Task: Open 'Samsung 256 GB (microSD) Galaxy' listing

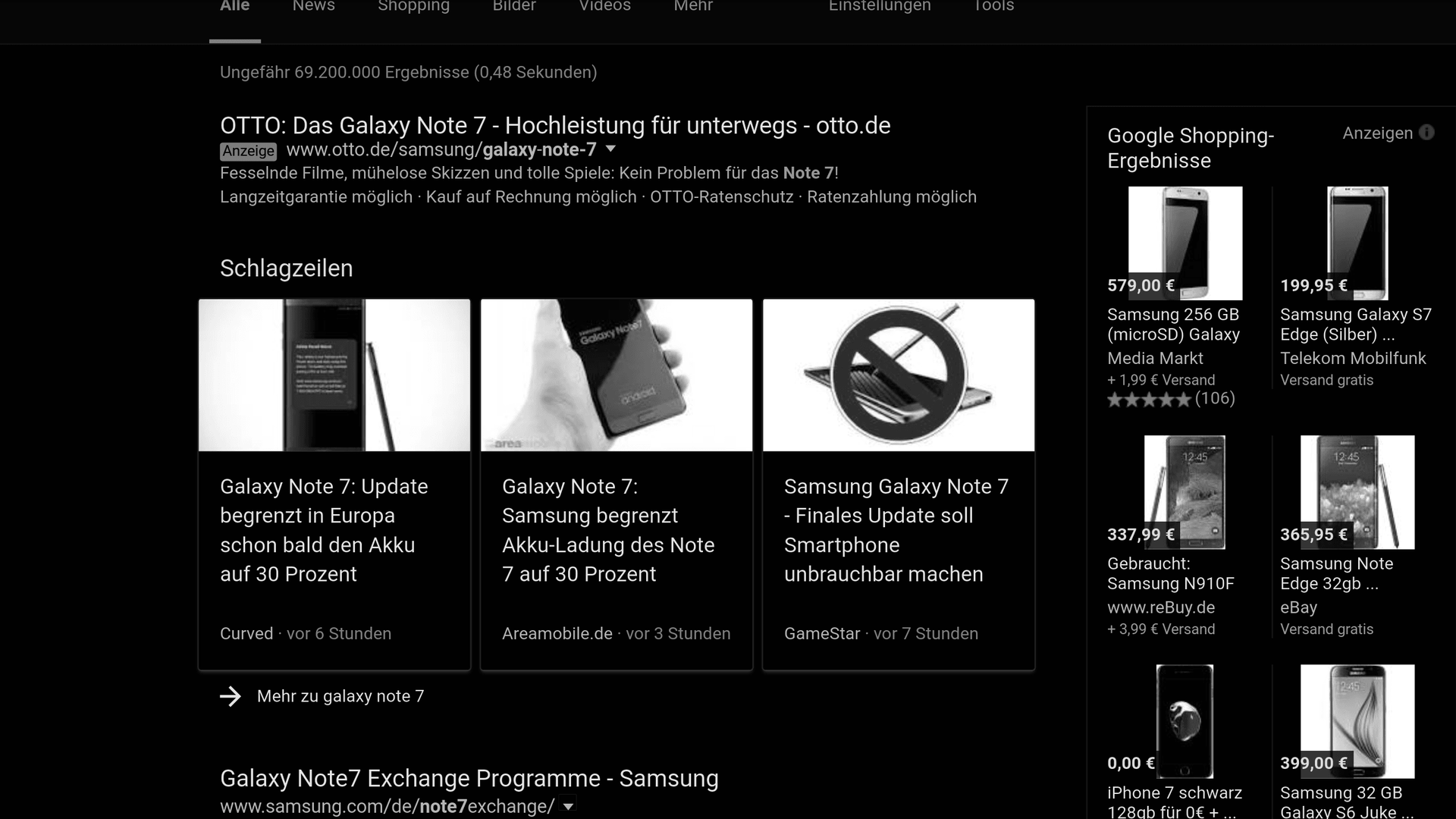Action: (1173, 325)
